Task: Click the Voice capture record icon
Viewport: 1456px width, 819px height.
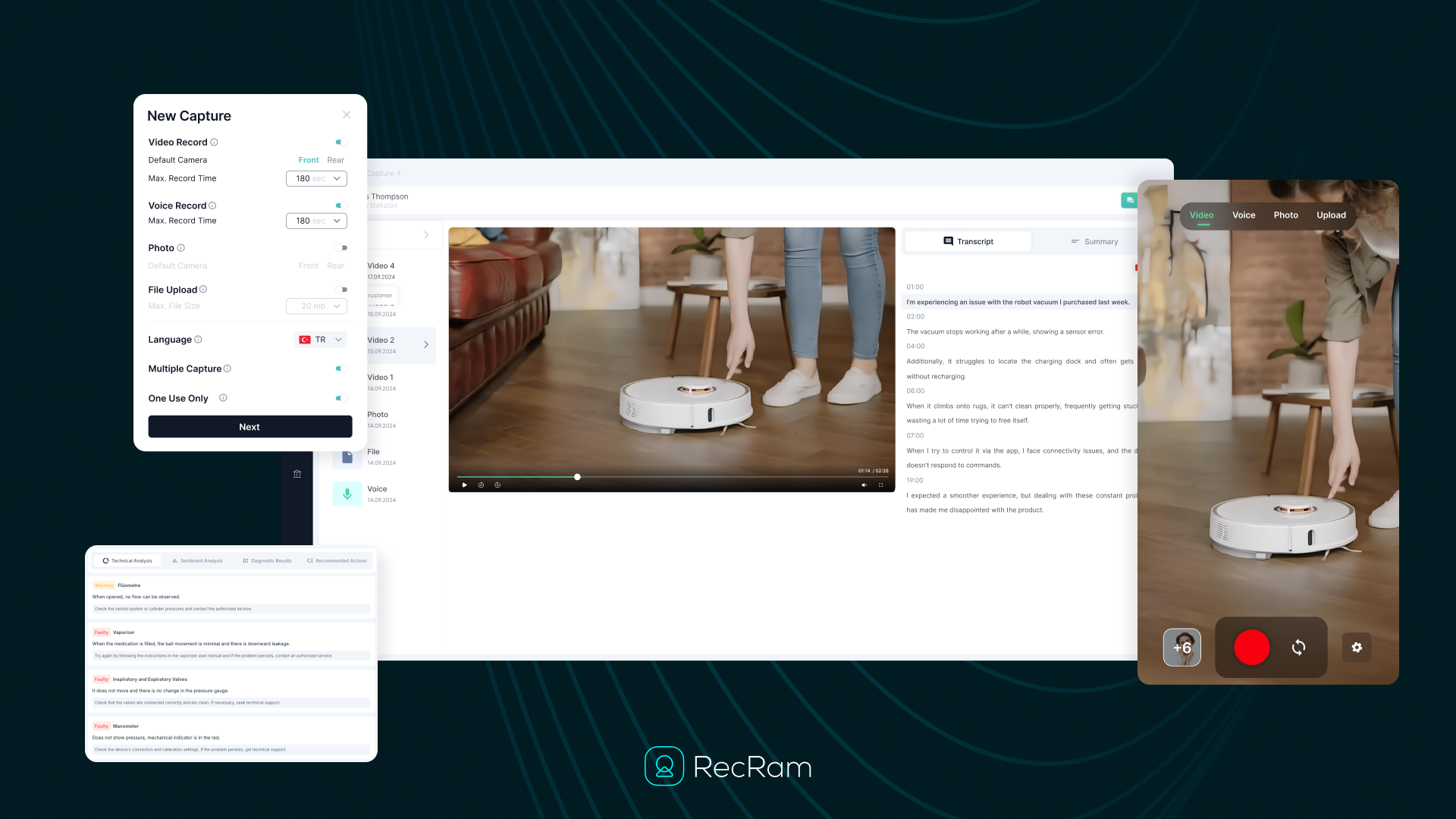Action: [x=347, y=492]
